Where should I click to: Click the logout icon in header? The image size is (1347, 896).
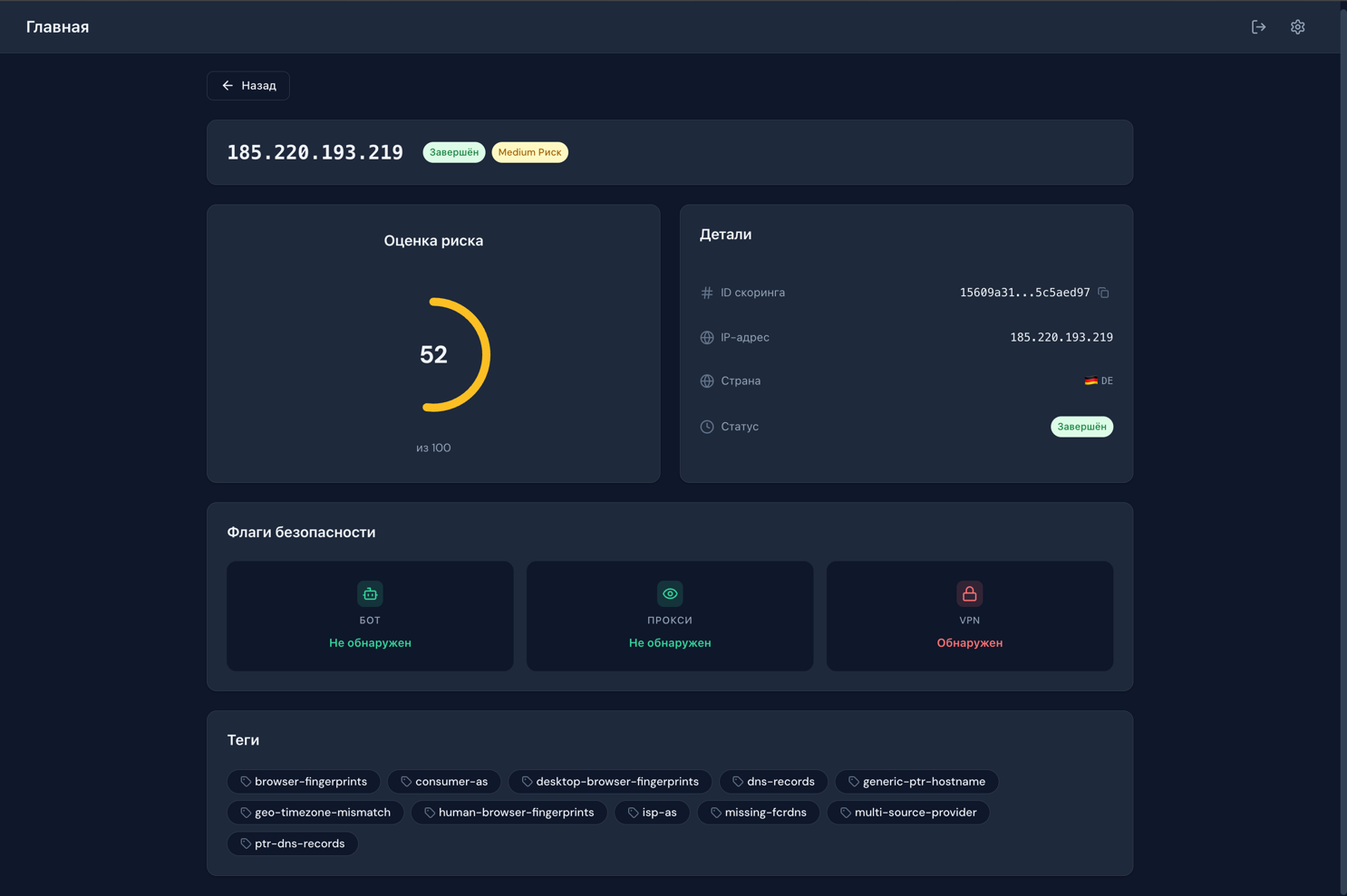1258,27
